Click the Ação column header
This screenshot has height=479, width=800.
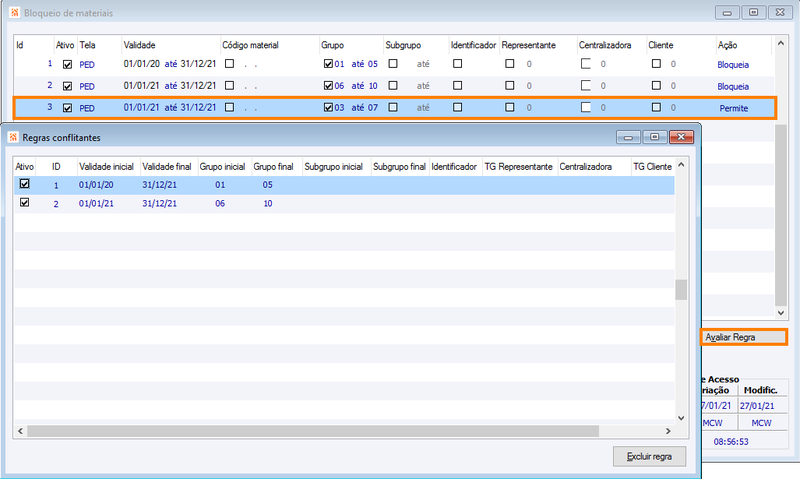[728, 45]
